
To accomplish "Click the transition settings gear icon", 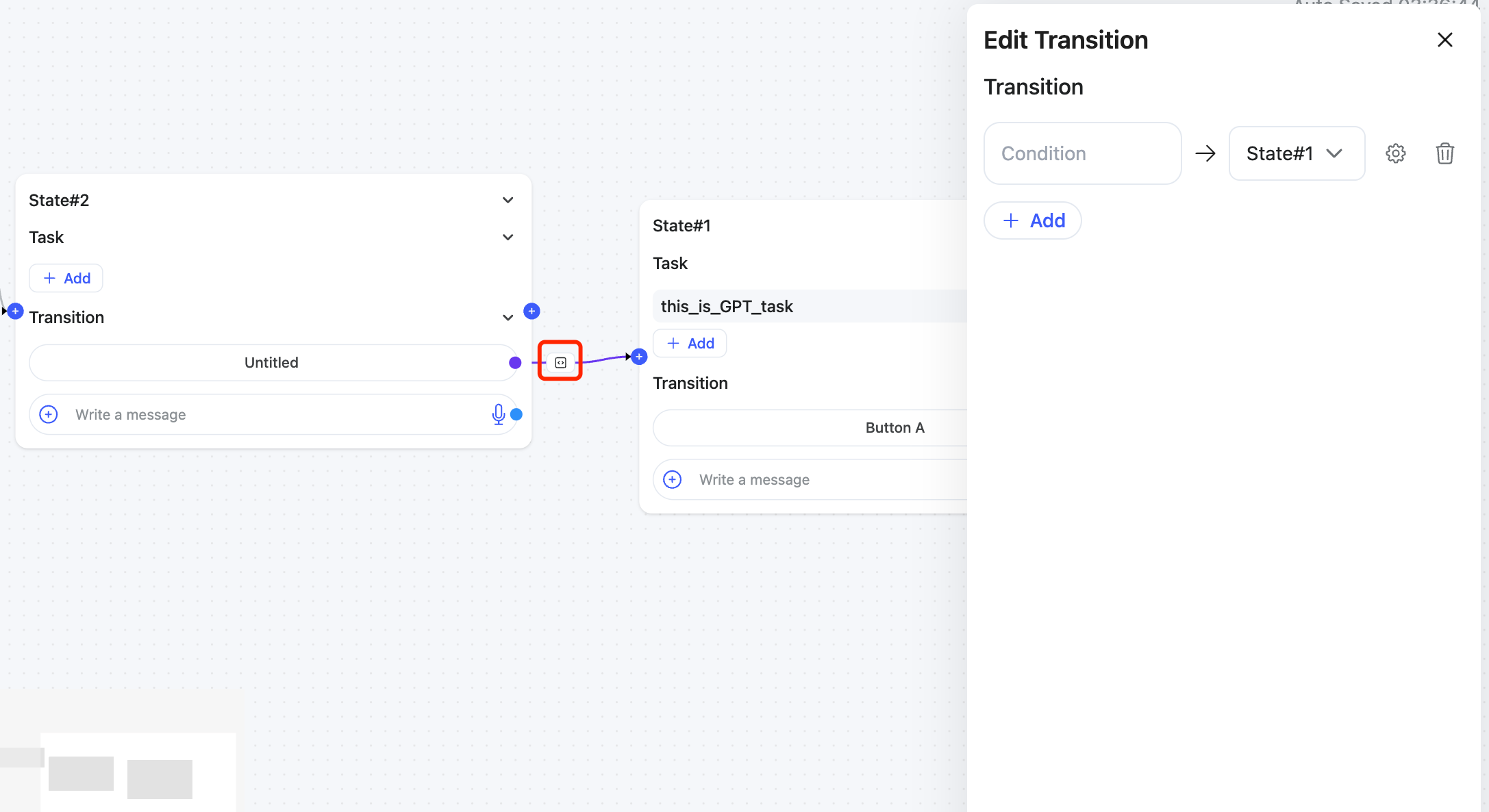I will (x=1395, y=153).
